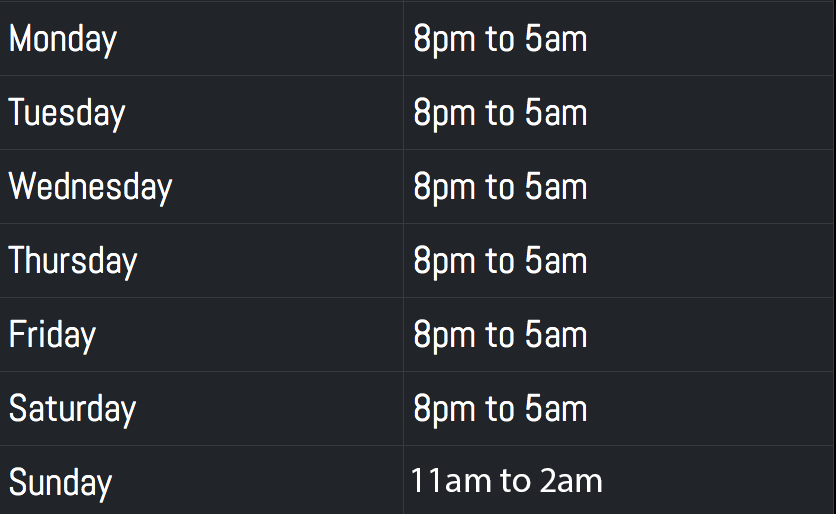Select Thursday's 8pm to 5am hours

coord(500,261)
